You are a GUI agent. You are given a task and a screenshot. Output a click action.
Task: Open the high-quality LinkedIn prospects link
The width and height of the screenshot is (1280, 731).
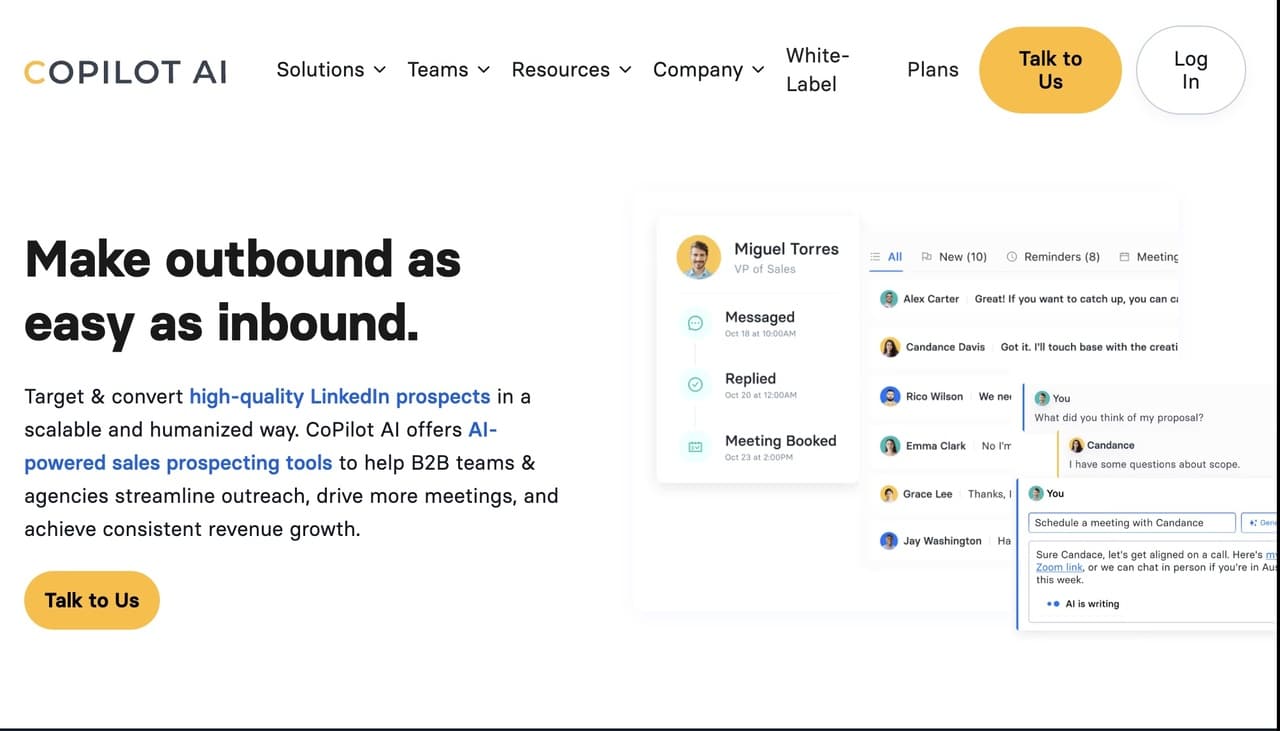click(x=338, y=396)
